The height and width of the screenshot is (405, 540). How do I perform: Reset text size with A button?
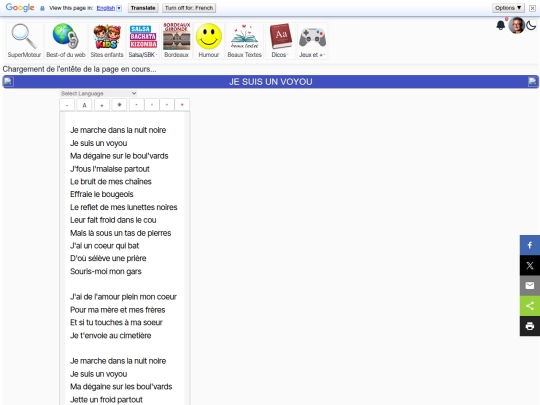[x=84, y=105]
